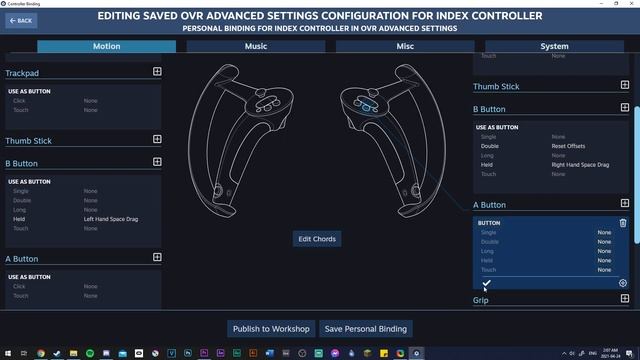Viewport: 640px width, 360px height.
Task: Add a mode to right B Button
Action: click(625, 107)
